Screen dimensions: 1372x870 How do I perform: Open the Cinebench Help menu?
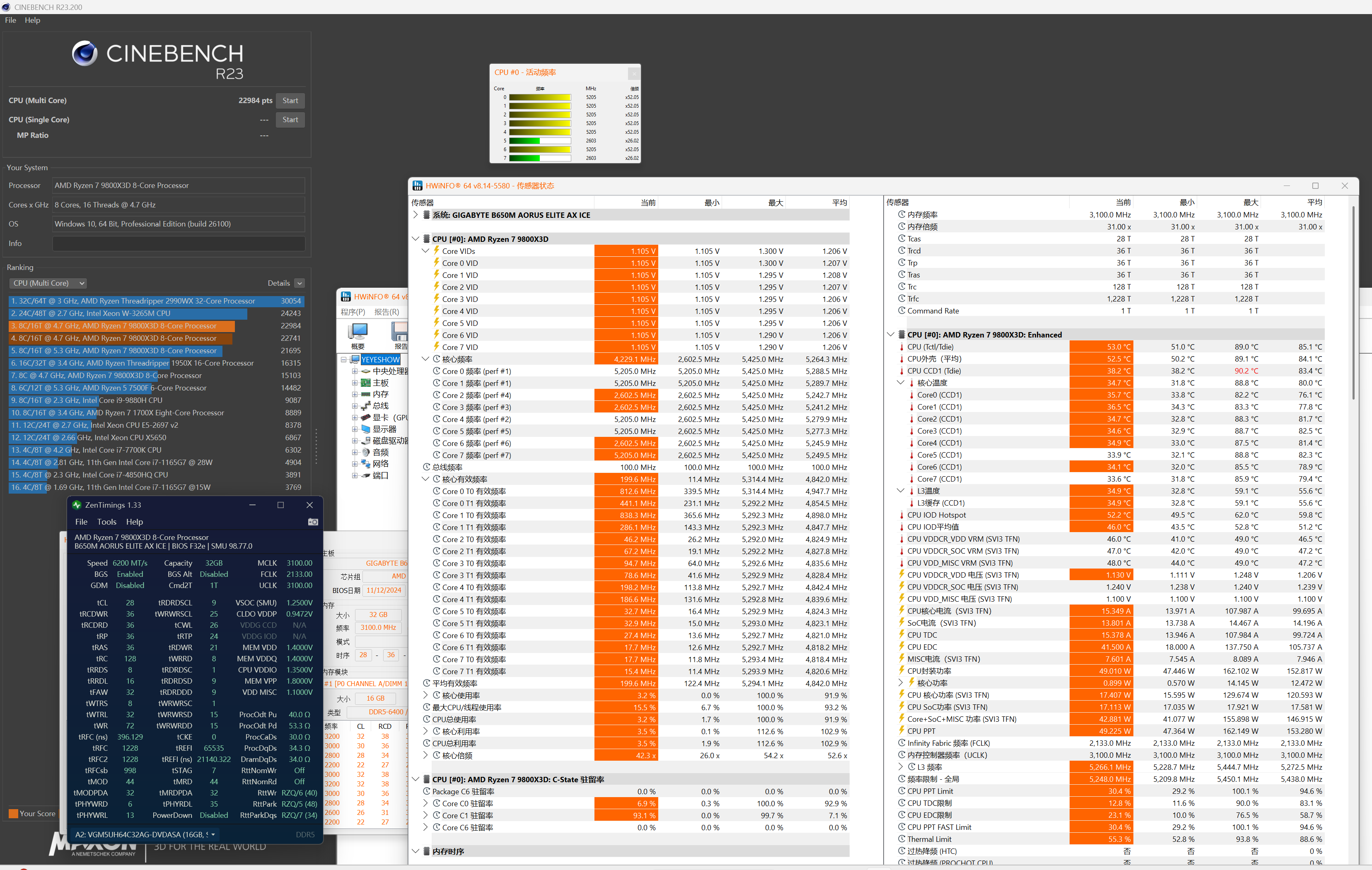click(x=32, y=20)
